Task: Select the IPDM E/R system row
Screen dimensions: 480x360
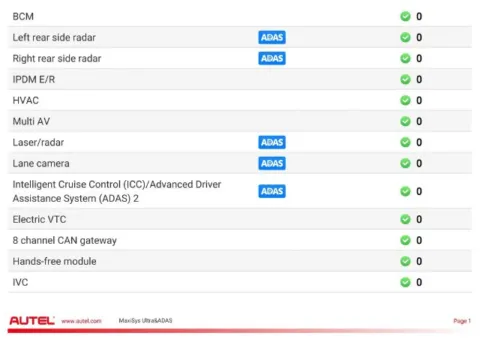Action: 240,79
